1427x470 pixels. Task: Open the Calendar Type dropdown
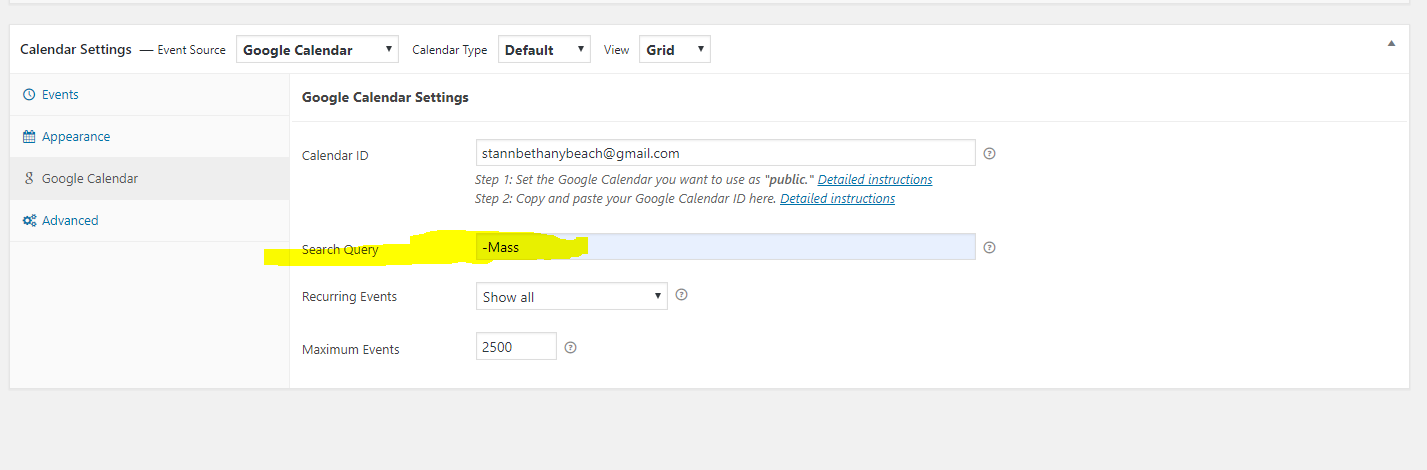(545, 50)
